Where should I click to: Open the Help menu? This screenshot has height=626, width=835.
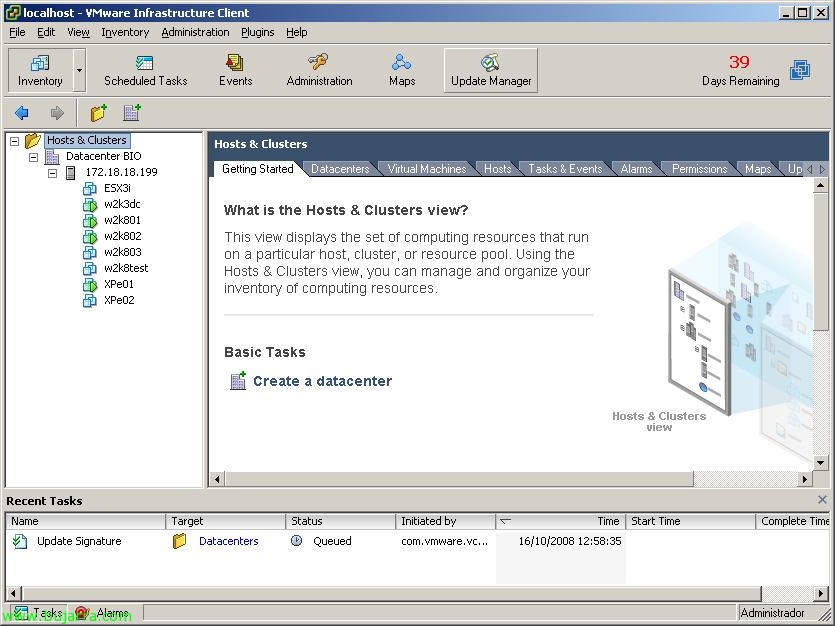click(x=297, y=32)
